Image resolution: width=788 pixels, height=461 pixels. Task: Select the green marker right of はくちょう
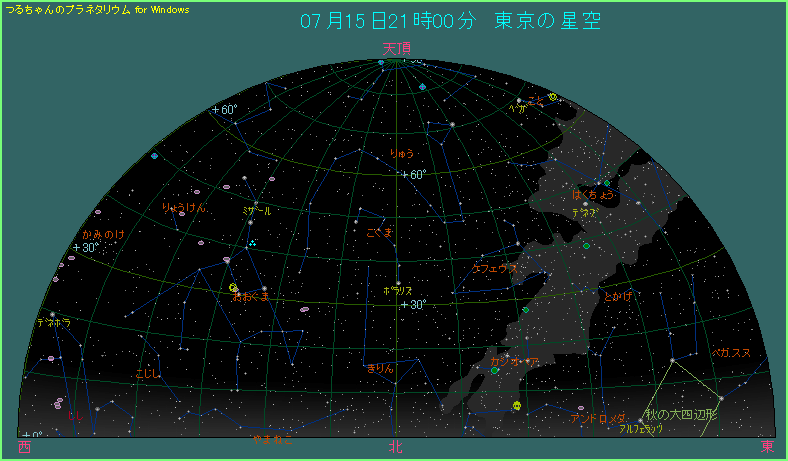606,183
